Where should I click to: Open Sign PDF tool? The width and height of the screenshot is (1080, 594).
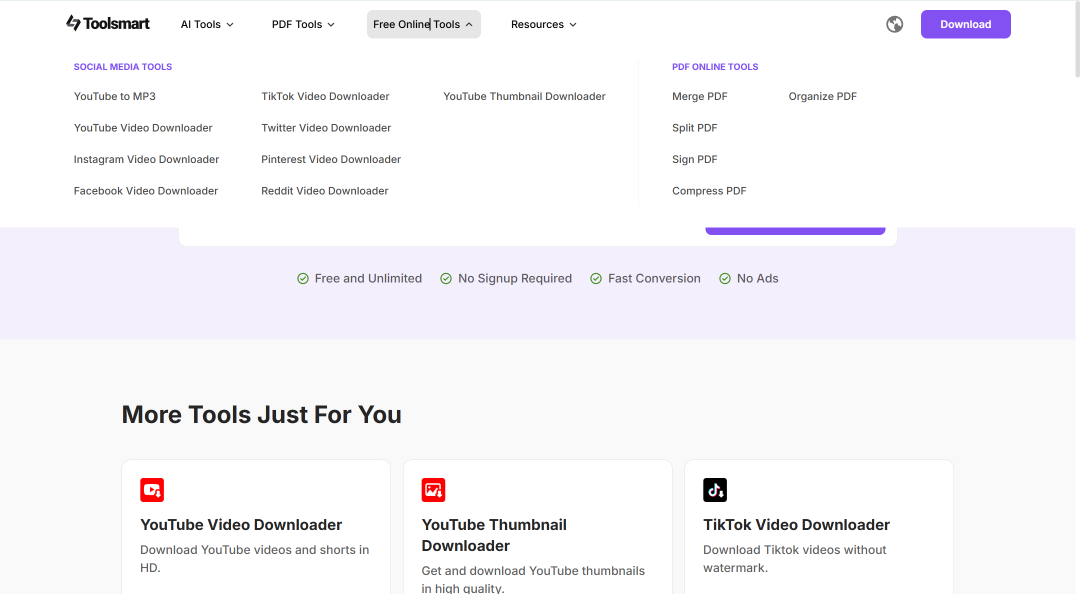click(694, 159)
